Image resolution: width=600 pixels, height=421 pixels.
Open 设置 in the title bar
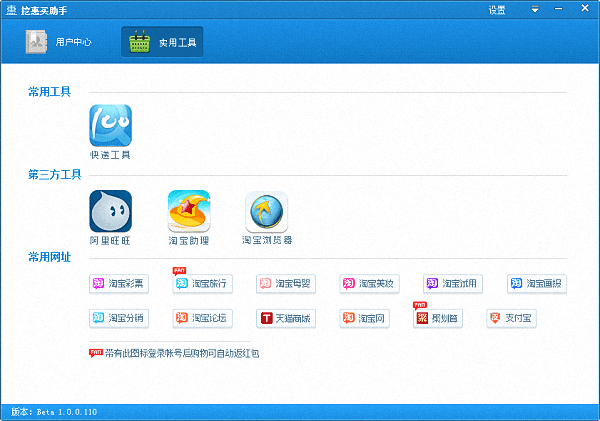coord(497,10)
